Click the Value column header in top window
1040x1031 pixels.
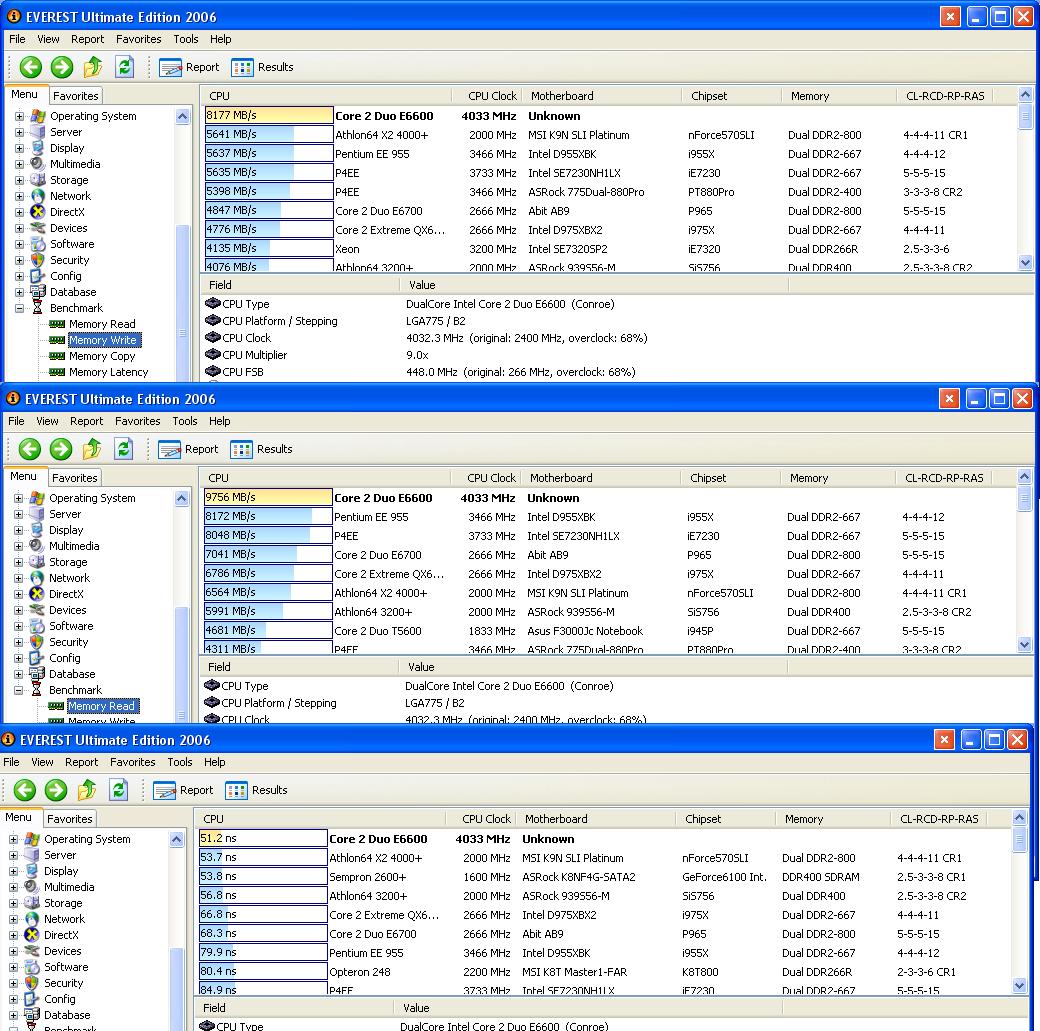594,285
